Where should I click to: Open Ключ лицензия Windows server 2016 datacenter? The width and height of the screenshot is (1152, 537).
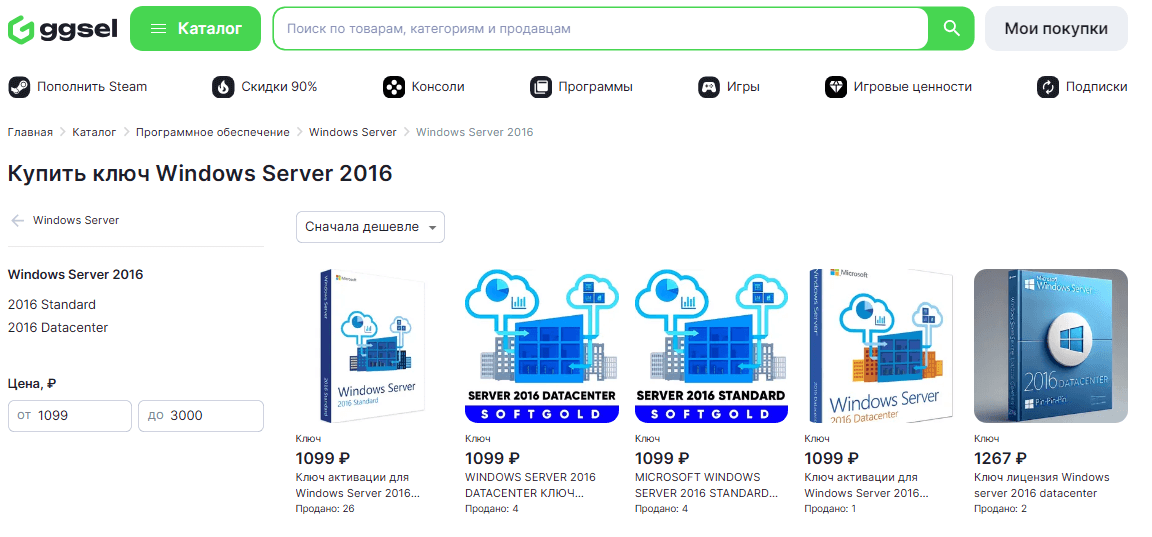coord(1042,486)
